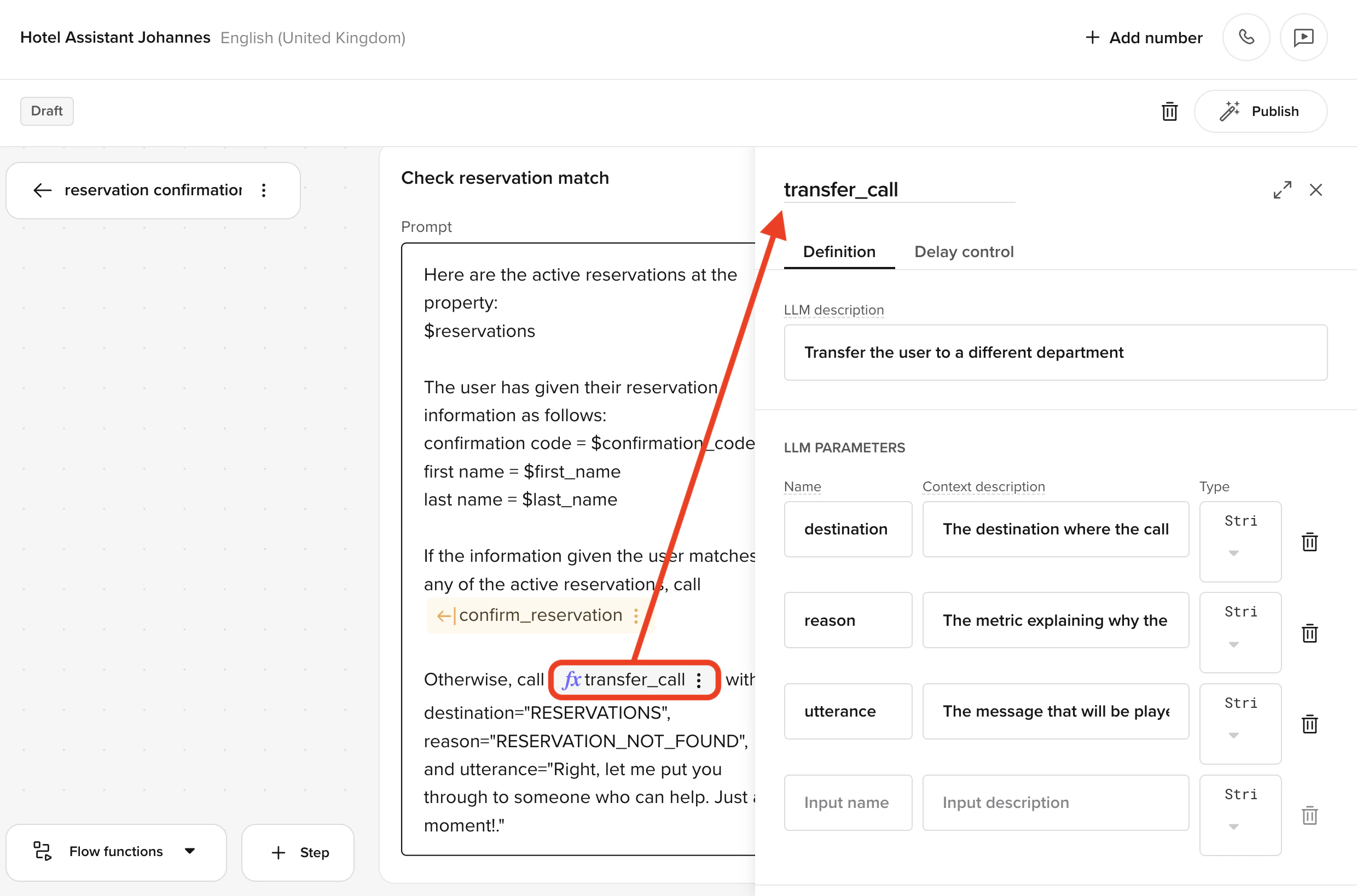
Task: Select the Definition tab
Action: [x=839, y=252]
